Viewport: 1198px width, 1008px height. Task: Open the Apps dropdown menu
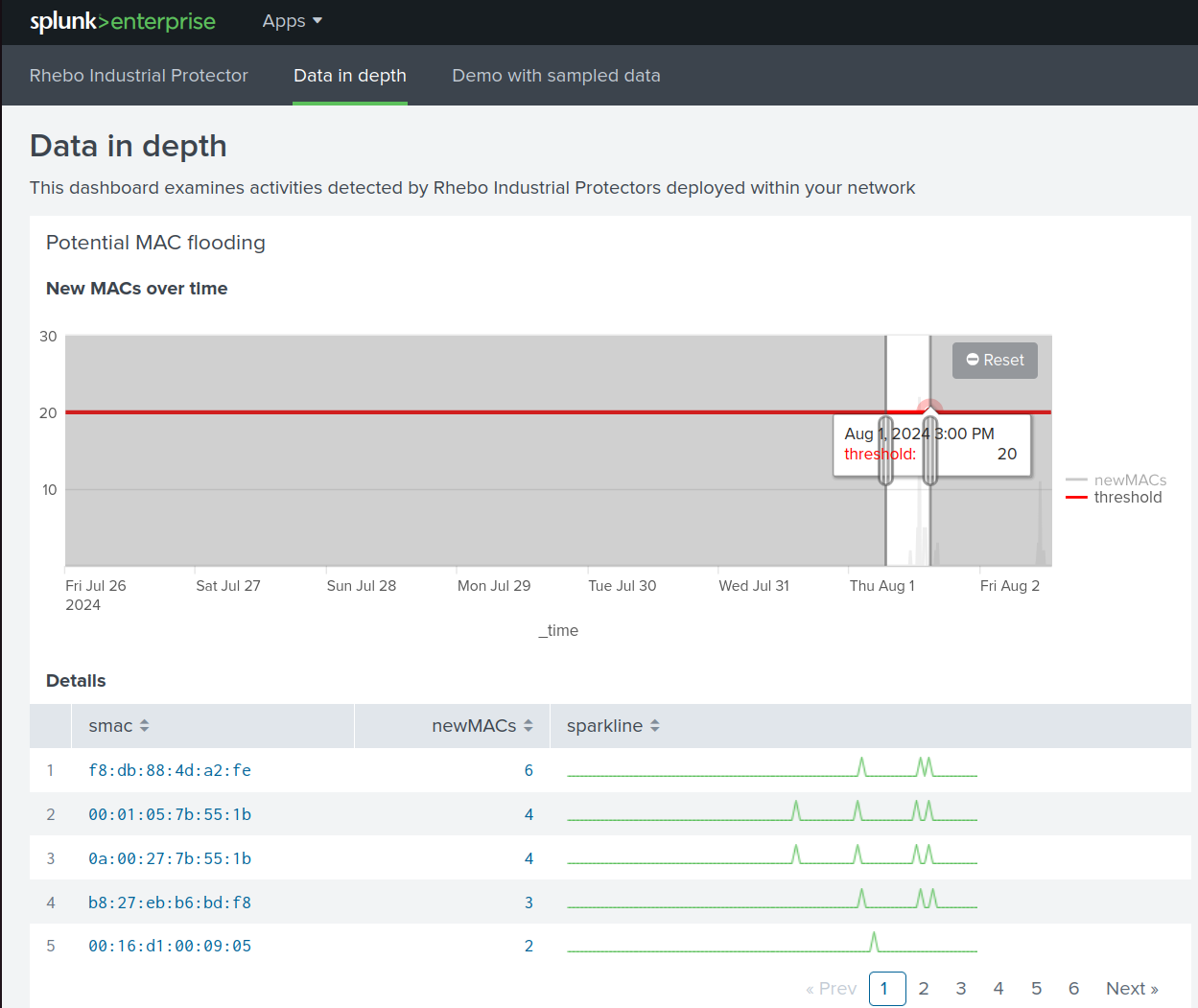click(293, 21)
